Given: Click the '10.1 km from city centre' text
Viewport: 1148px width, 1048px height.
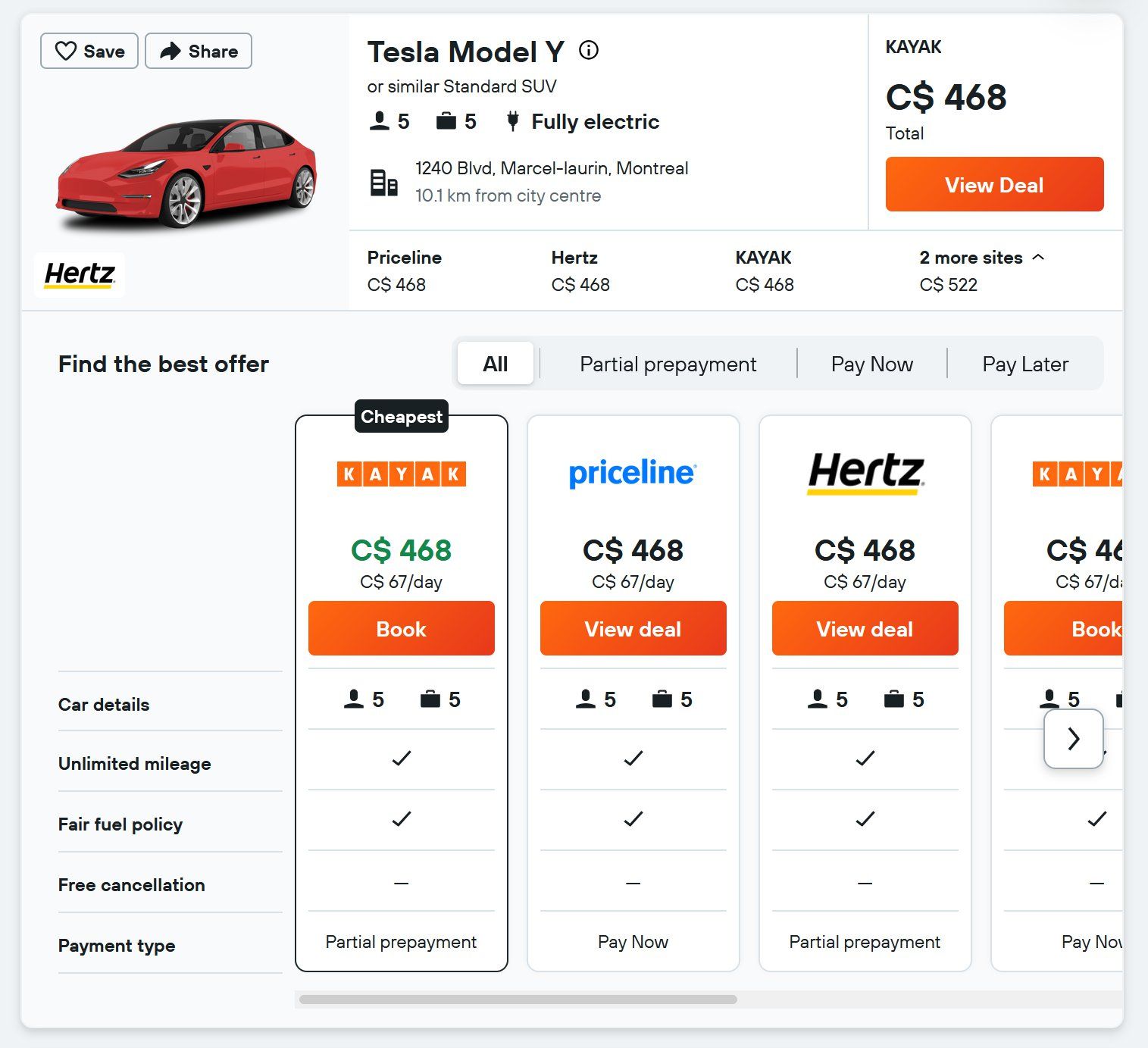Looking at the screenshot, I should coord(508,196).
